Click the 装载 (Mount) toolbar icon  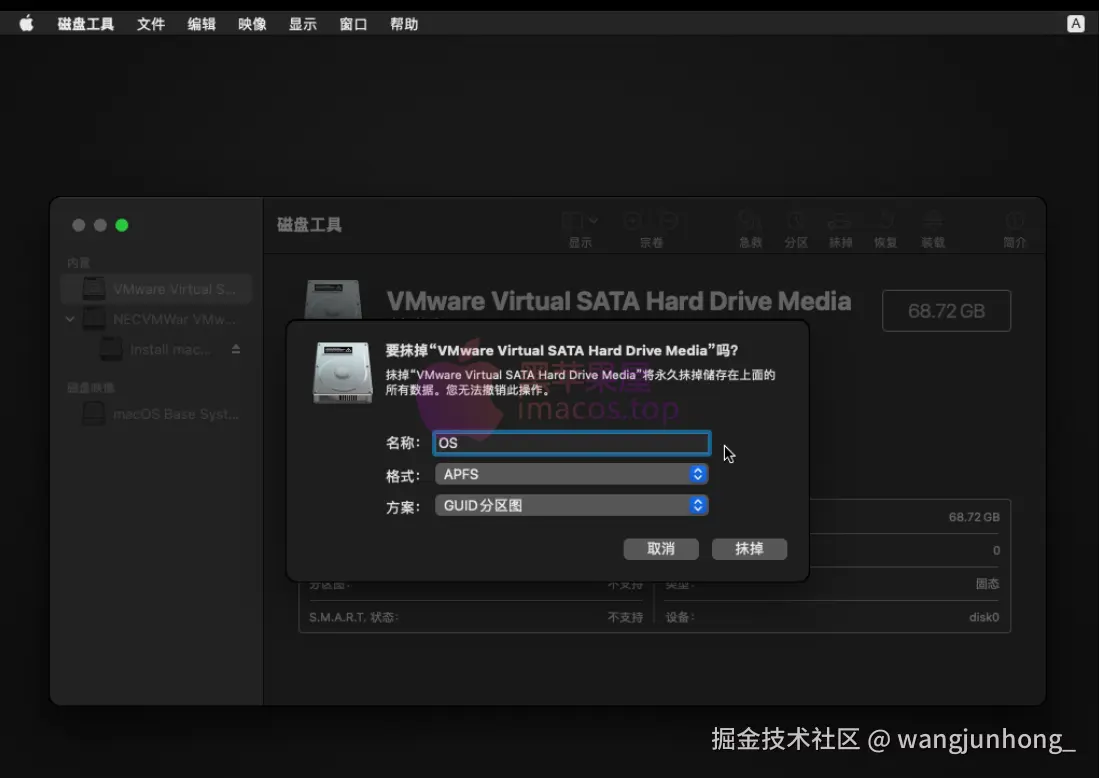[932, 226]
